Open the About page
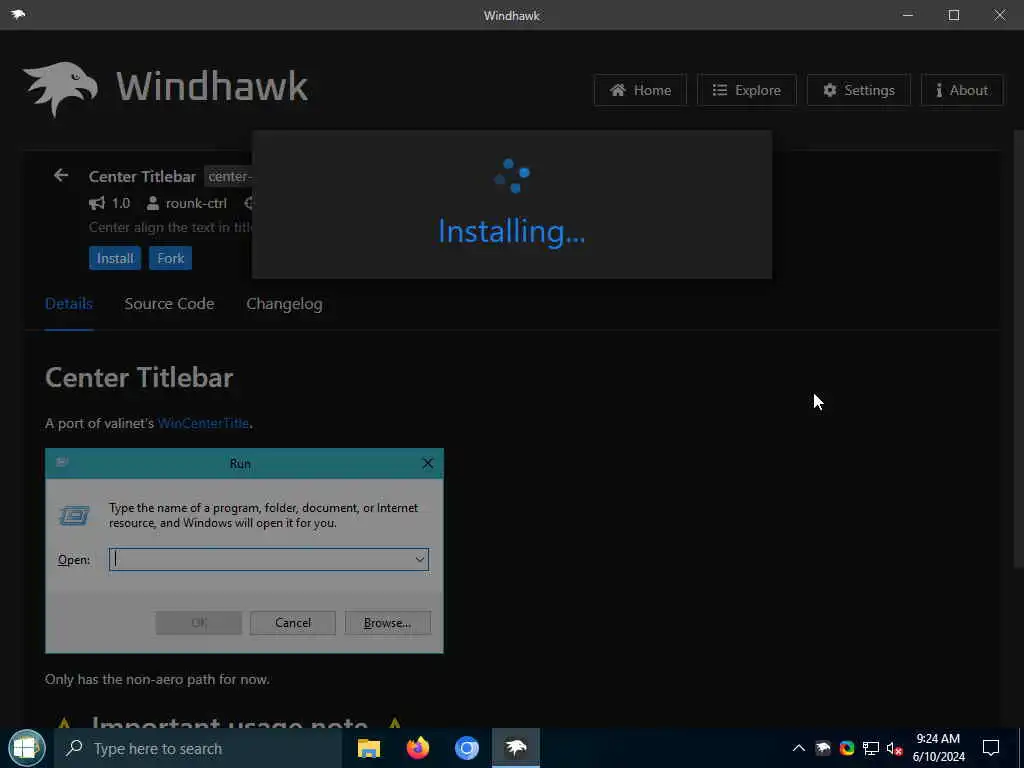Viewport: 1024px width, 768px height. [961, 90]
